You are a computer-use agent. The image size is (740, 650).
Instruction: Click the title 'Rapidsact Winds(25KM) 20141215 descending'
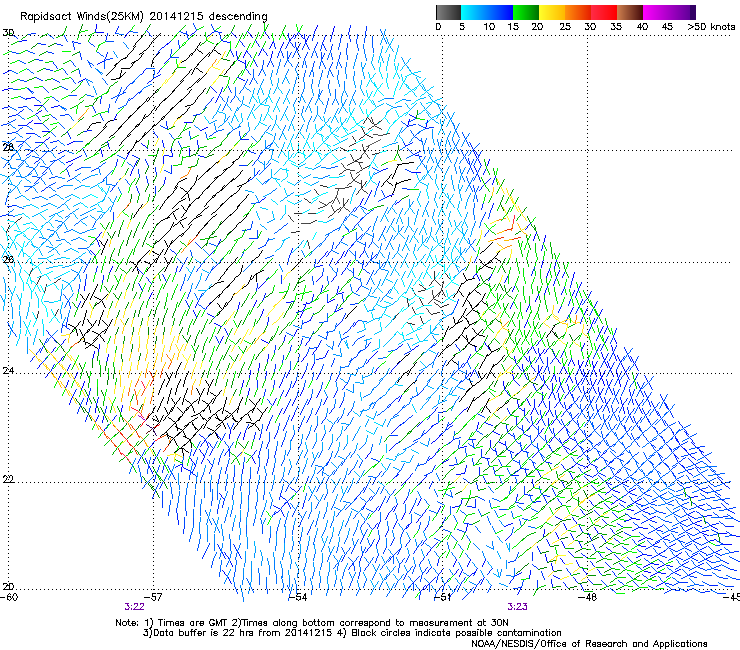pyautogui.click(x=143, y=16)
